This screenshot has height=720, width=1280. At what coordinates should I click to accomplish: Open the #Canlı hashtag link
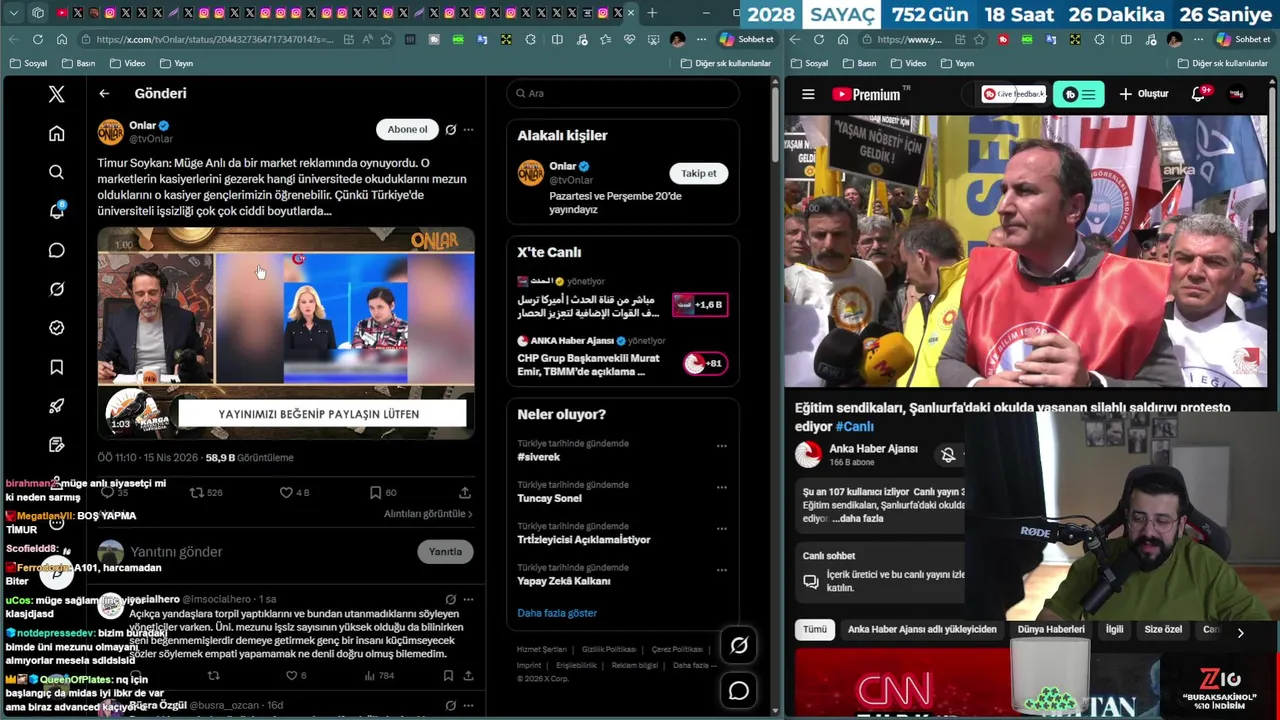(855, 426)
